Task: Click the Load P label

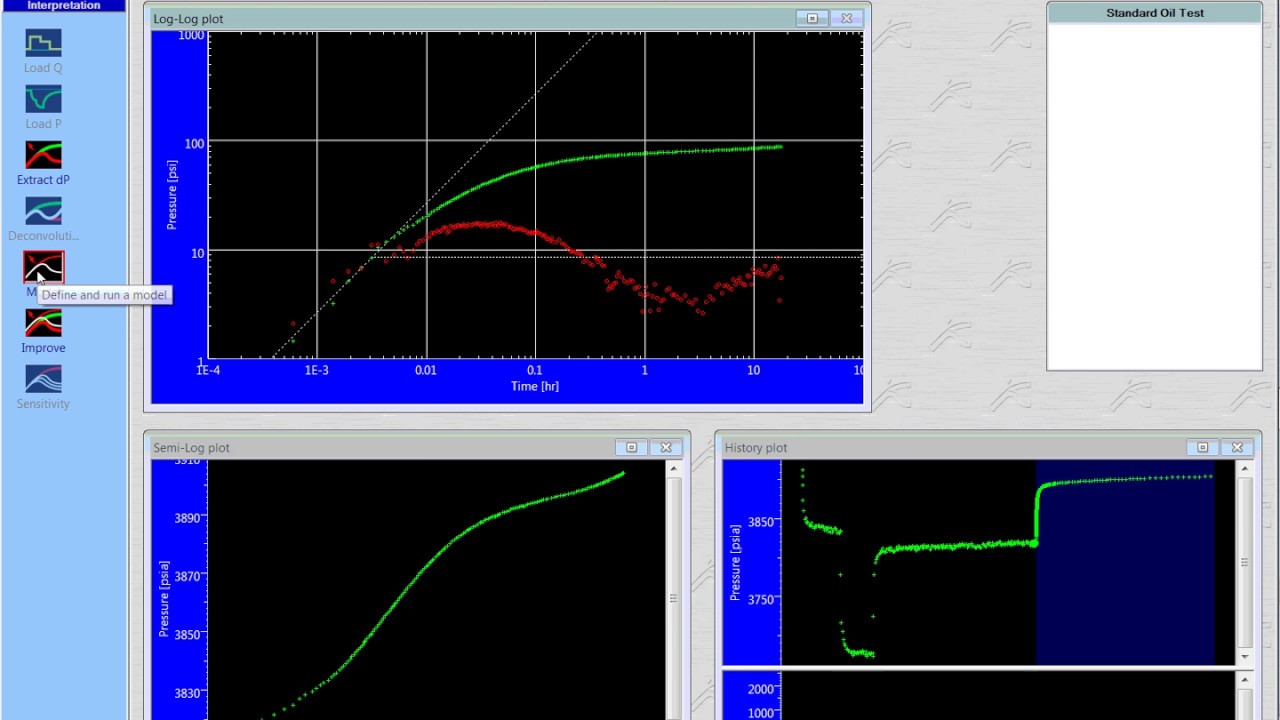Action: coord(43,124)
